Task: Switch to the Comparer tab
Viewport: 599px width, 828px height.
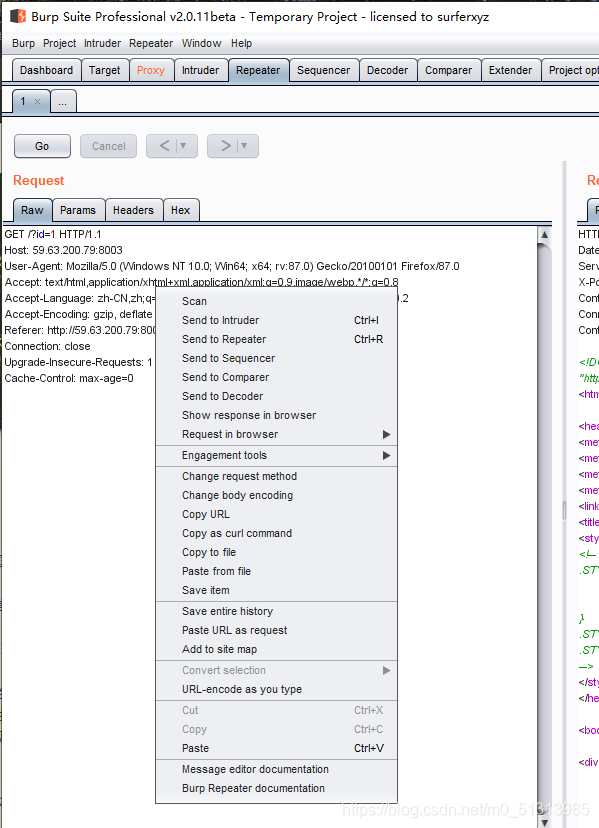Action: [x=448, y=70]
